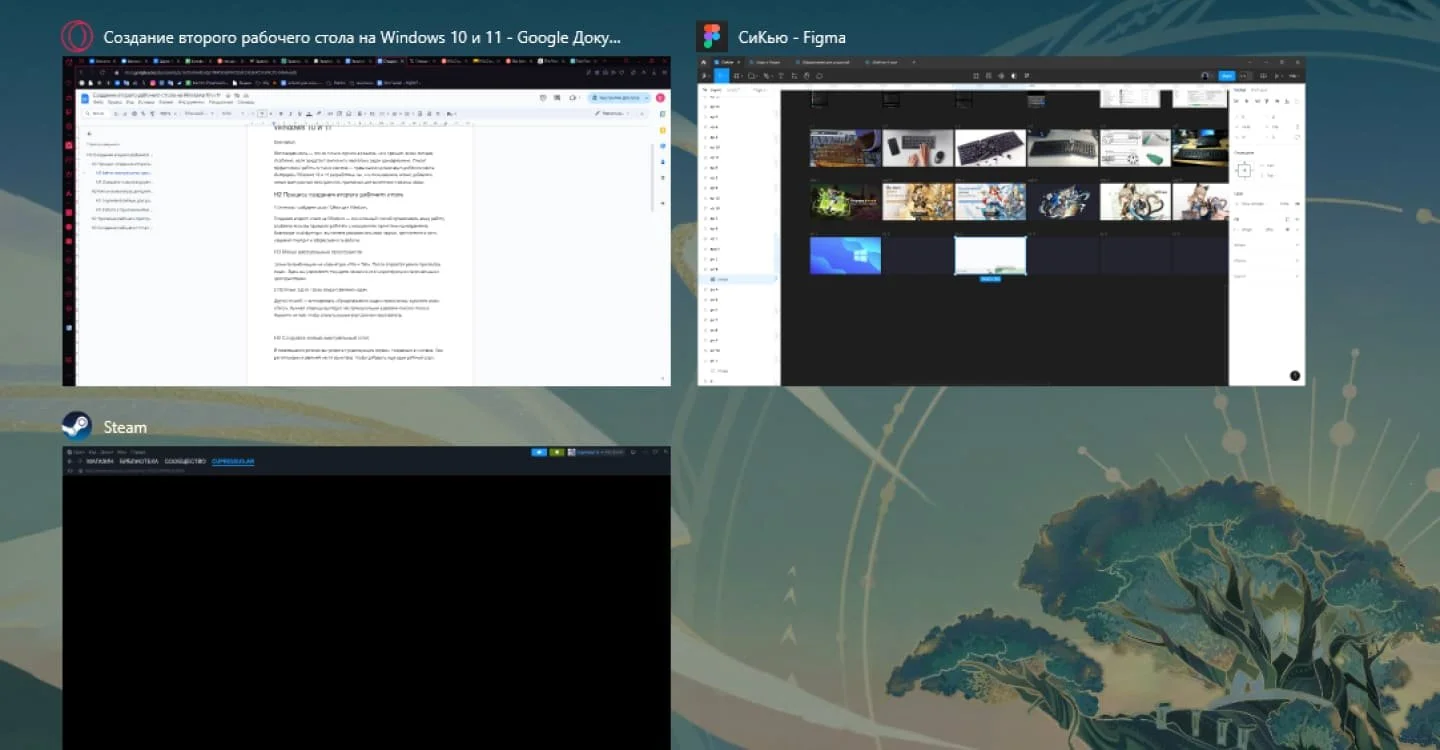Open the Figma home icon tab

pyautogui.click(x=703, y=62)
